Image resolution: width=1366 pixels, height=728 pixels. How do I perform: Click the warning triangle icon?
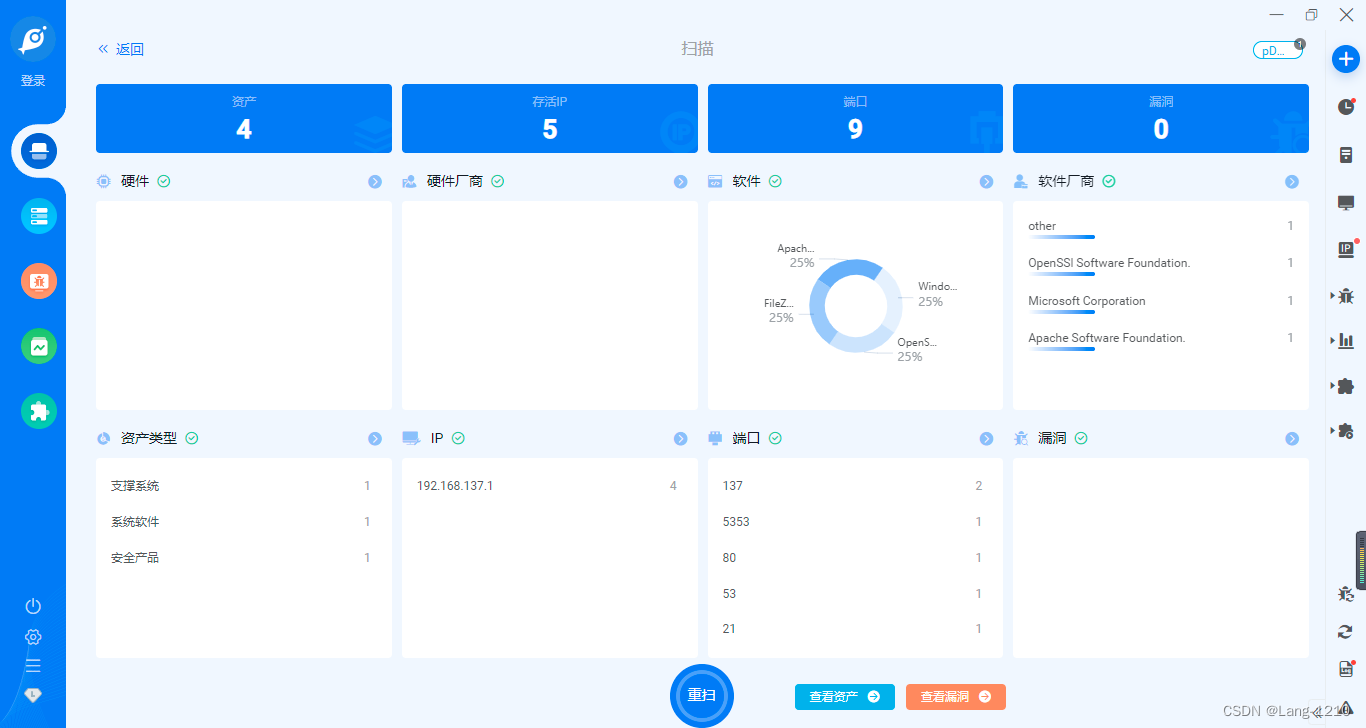click(1346, 708)
